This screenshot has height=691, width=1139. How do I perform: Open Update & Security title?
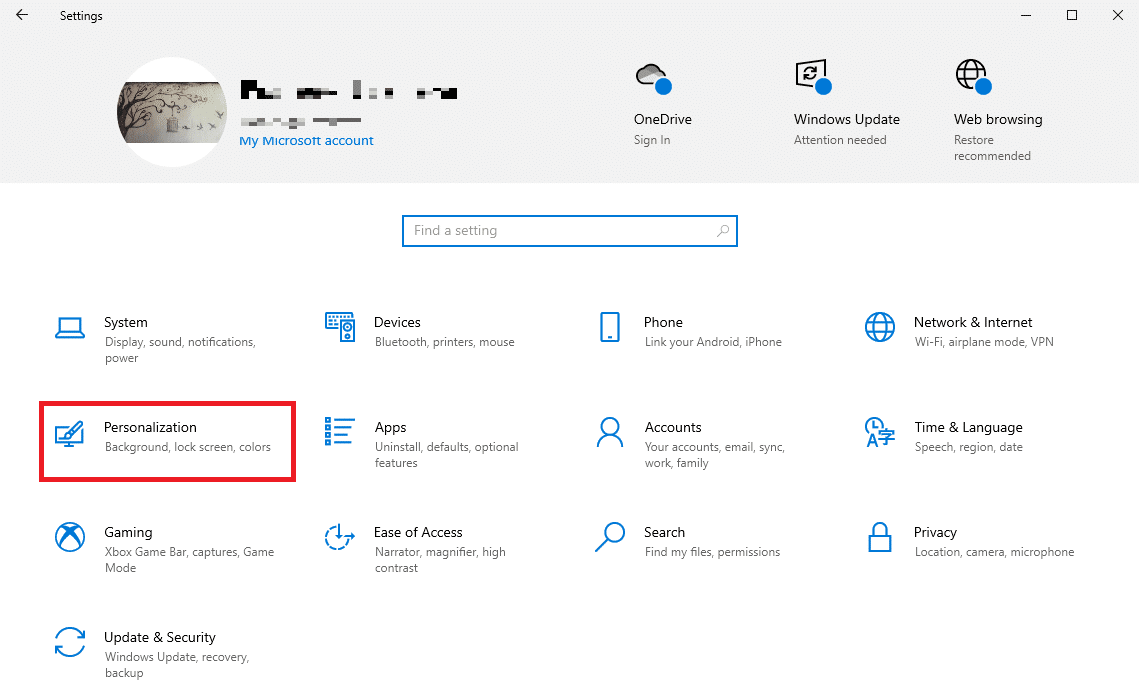point(160,637)
